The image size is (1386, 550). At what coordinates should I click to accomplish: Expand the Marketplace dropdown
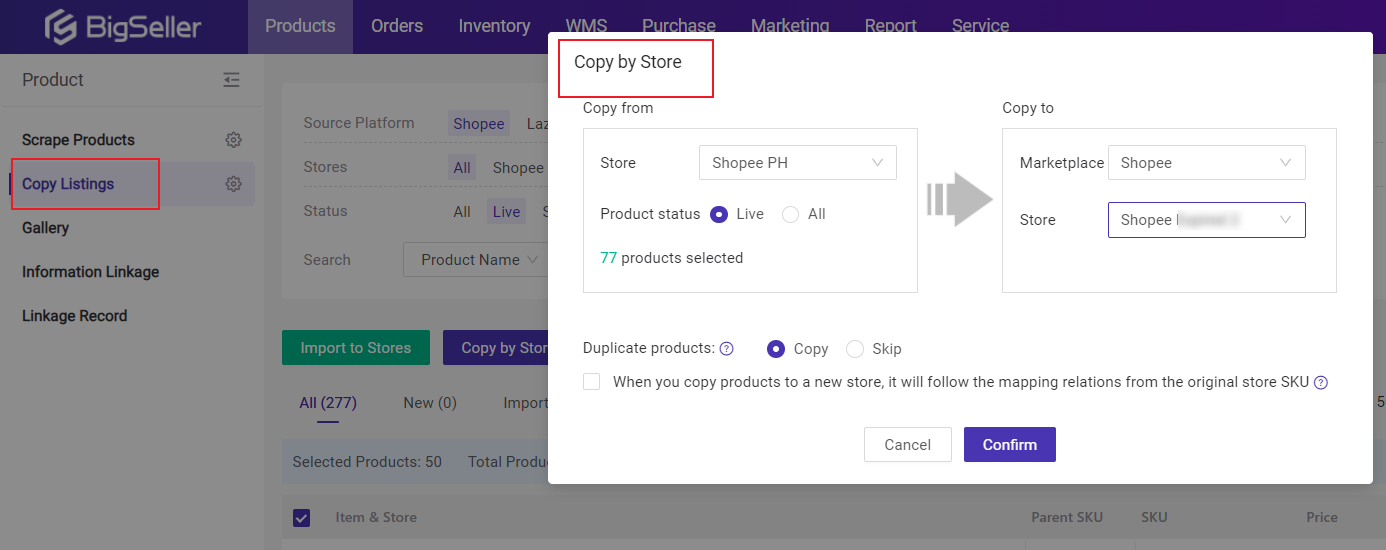pyautogui.click(x=1206, y=163)
